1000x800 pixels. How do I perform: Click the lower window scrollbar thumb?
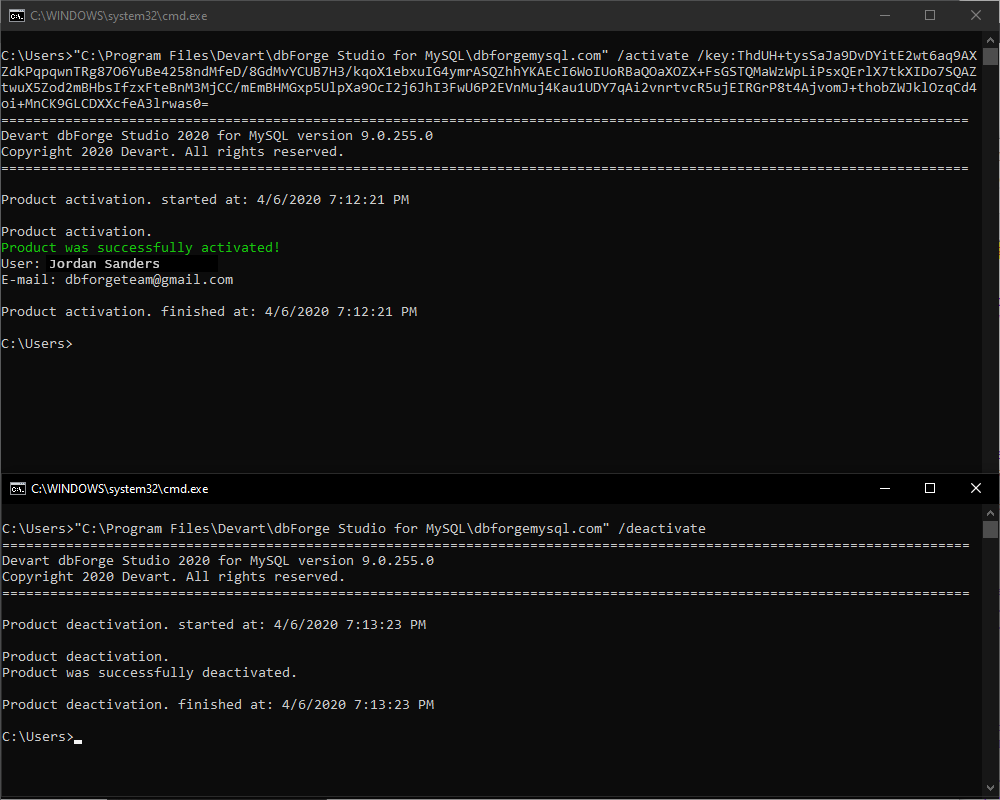[990, 530]
